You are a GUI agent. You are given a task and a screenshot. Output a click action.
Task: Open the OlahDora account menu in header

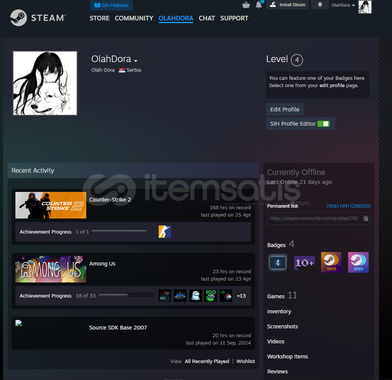[343, 5]
